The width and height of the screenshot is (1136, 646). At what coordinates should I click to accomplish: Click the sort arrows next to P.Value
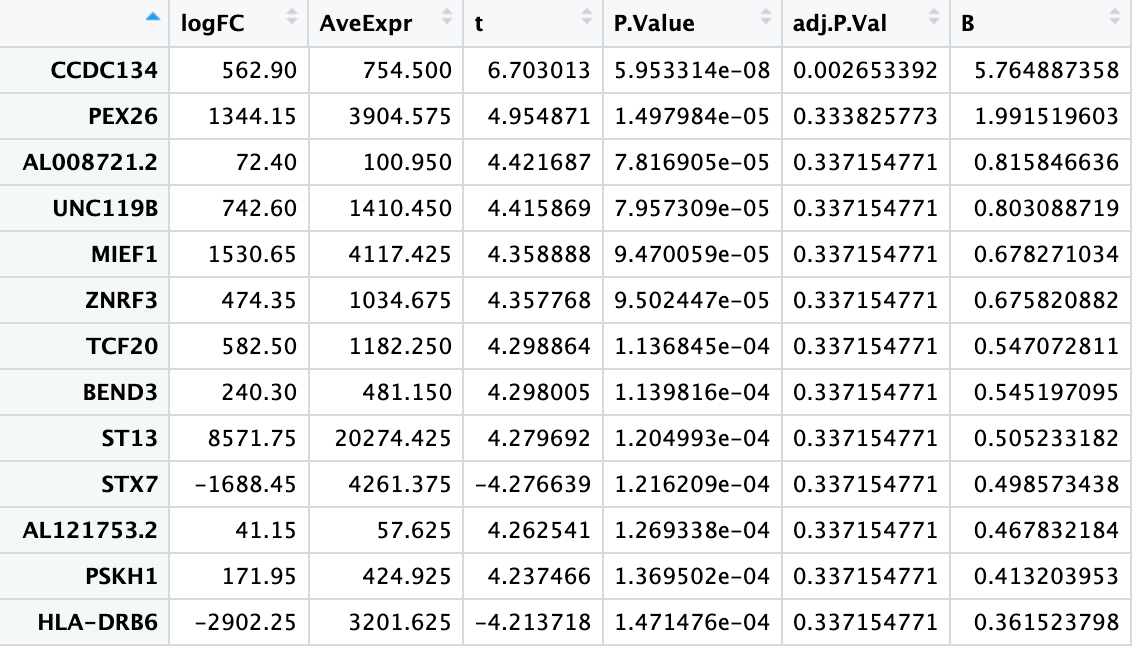765,17
